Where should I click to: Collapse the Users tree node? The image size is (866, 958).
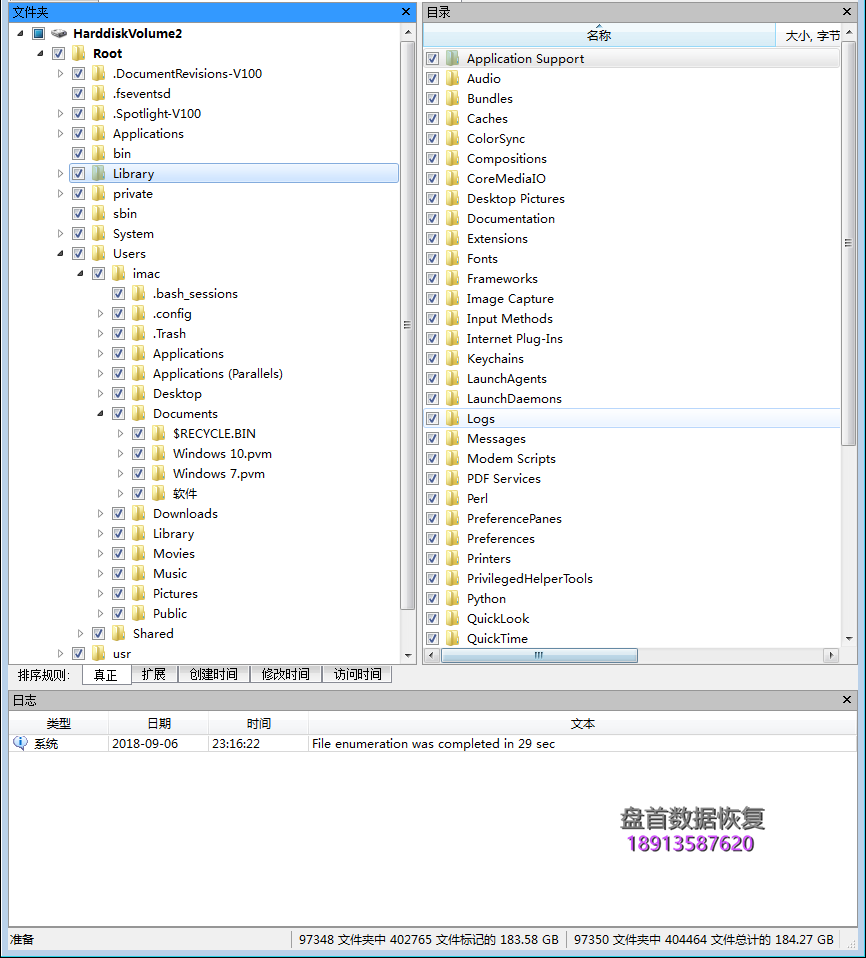pyautogui.click(x=60, y=253)
